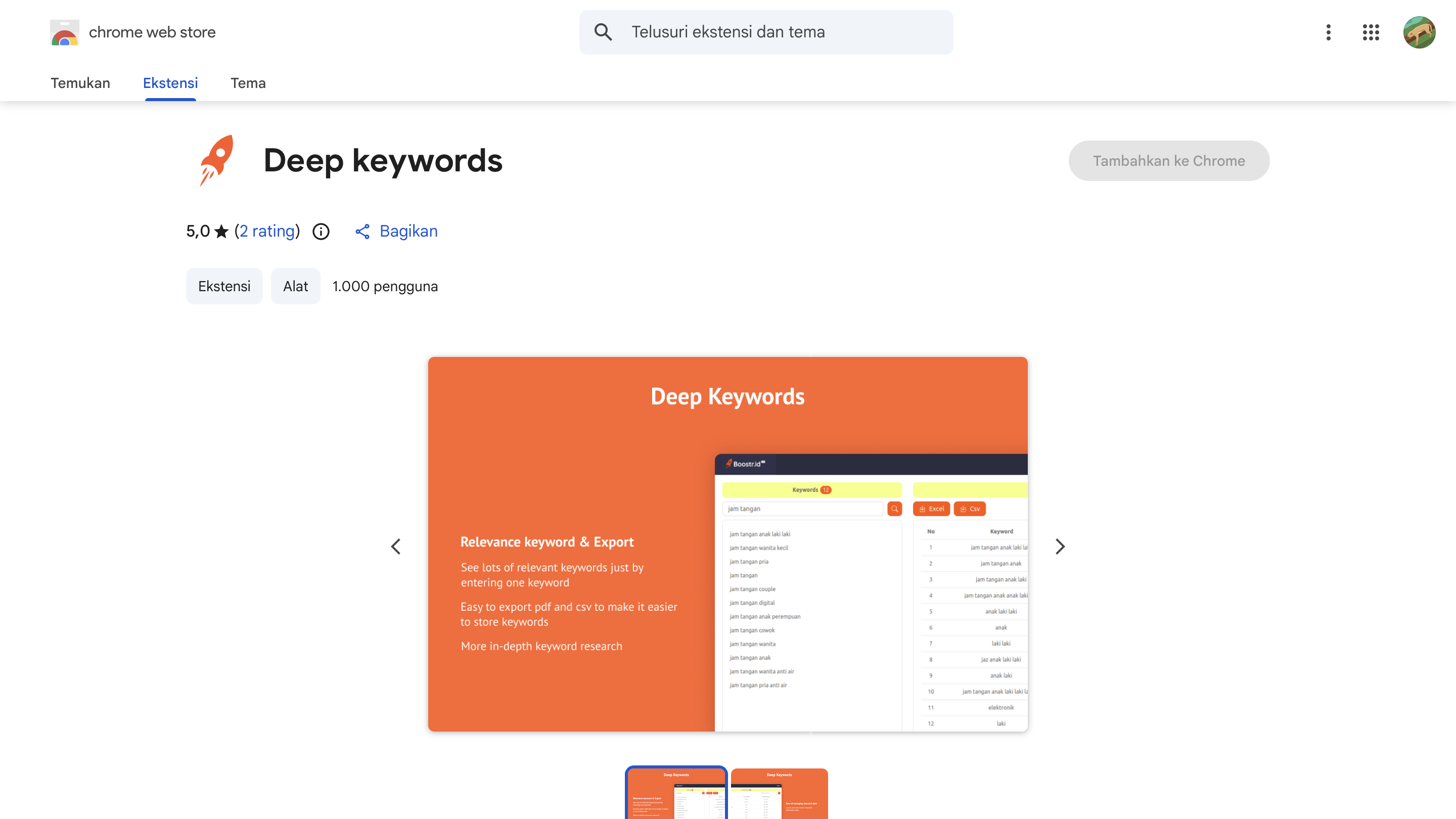
Task: Switch to the Temukan tab
Action: click(80, 83)
